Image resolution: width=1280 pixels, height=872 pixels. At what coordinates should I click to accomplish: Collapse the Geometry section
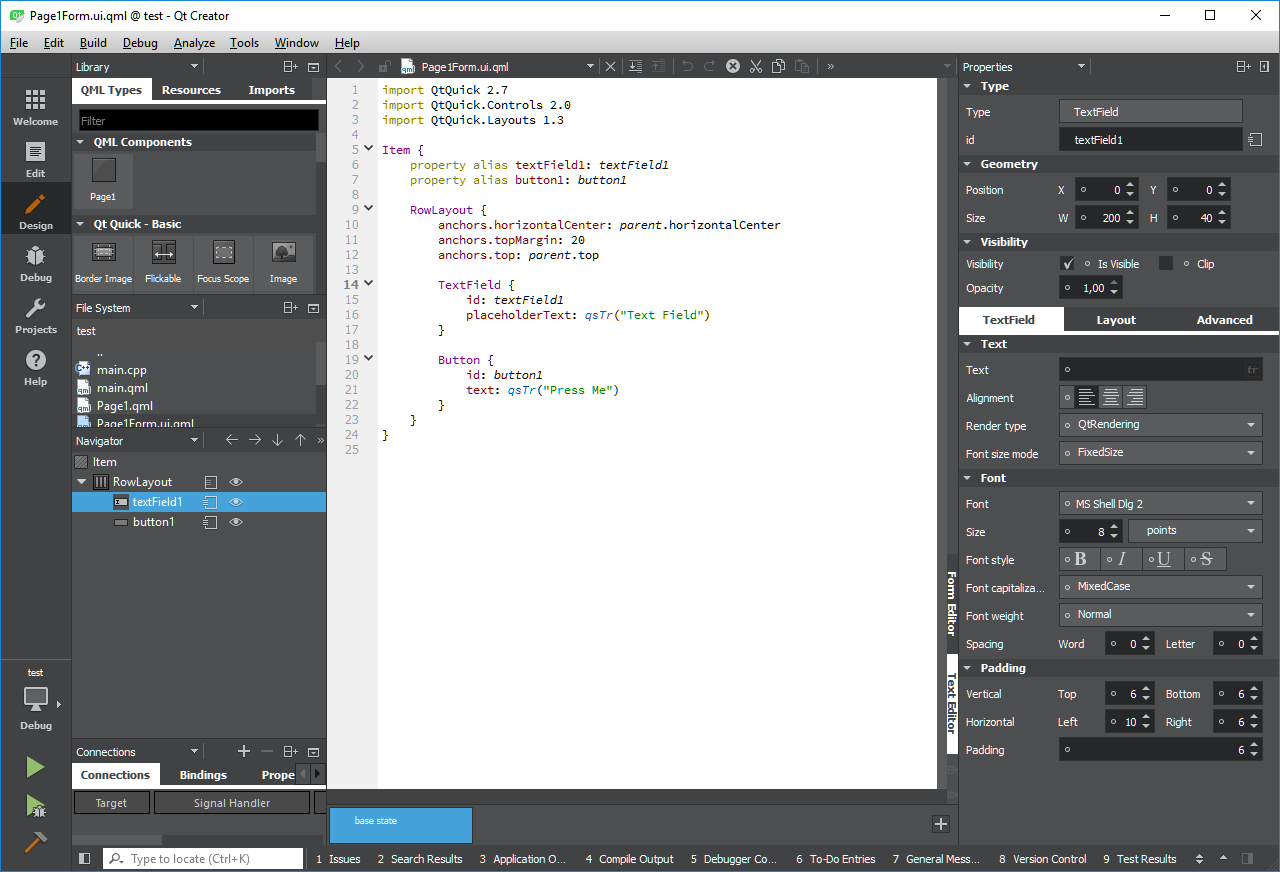(x=968, y=164)
